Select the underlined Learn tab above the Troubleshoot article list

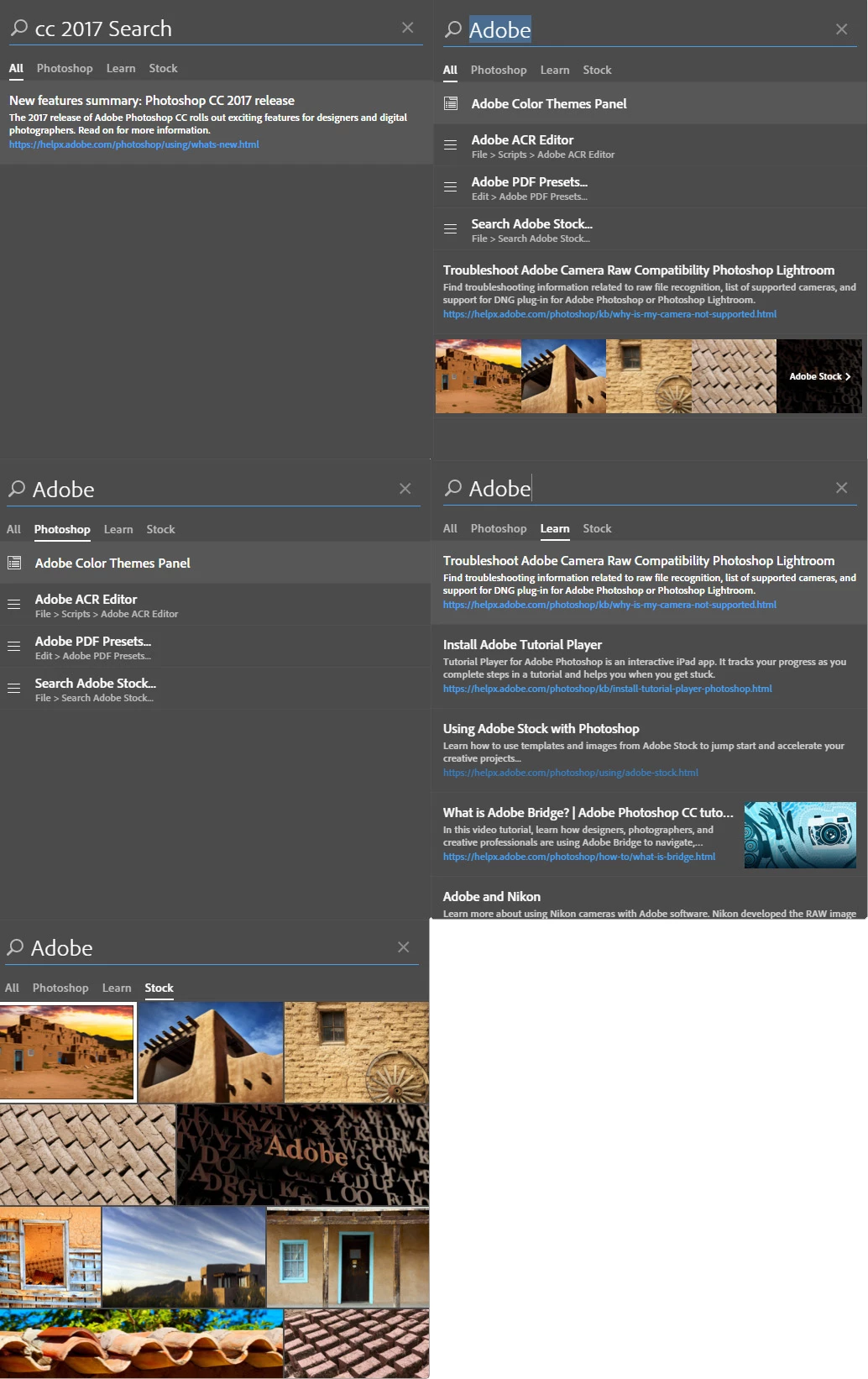click(555, 528)
